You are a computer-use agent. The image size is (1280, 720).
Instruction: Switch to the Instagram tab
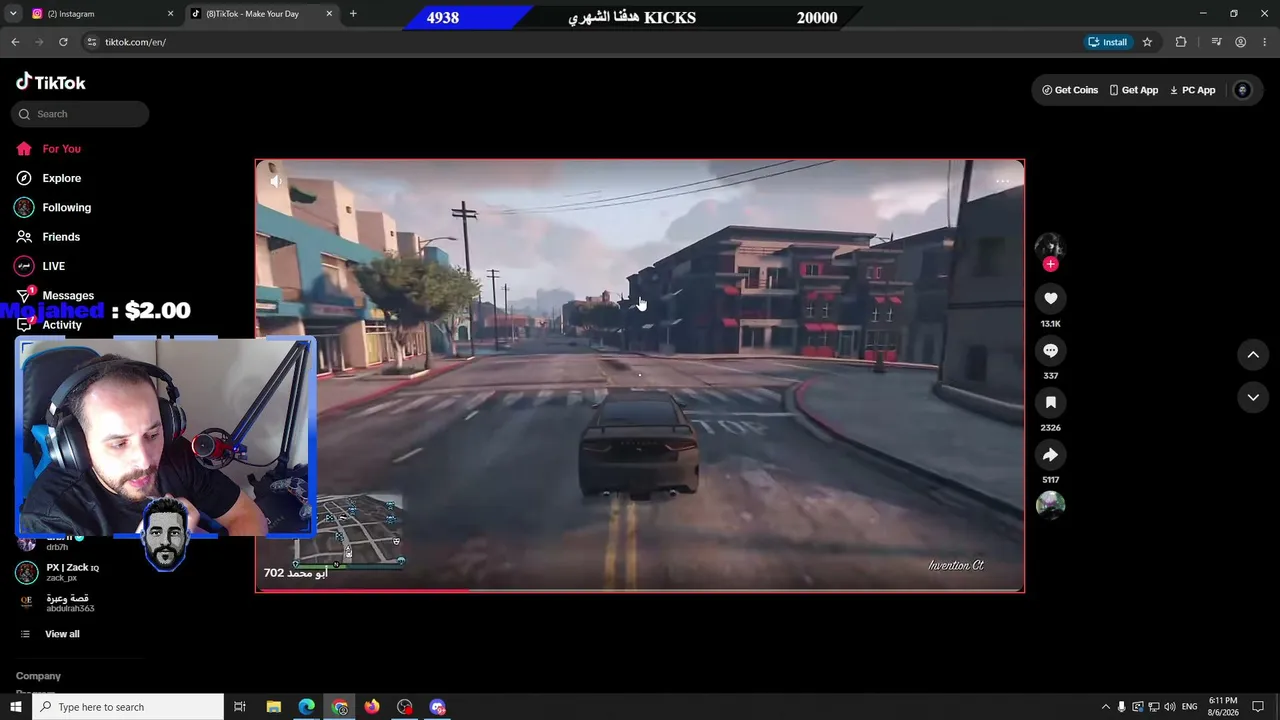(x=98, y=14)
